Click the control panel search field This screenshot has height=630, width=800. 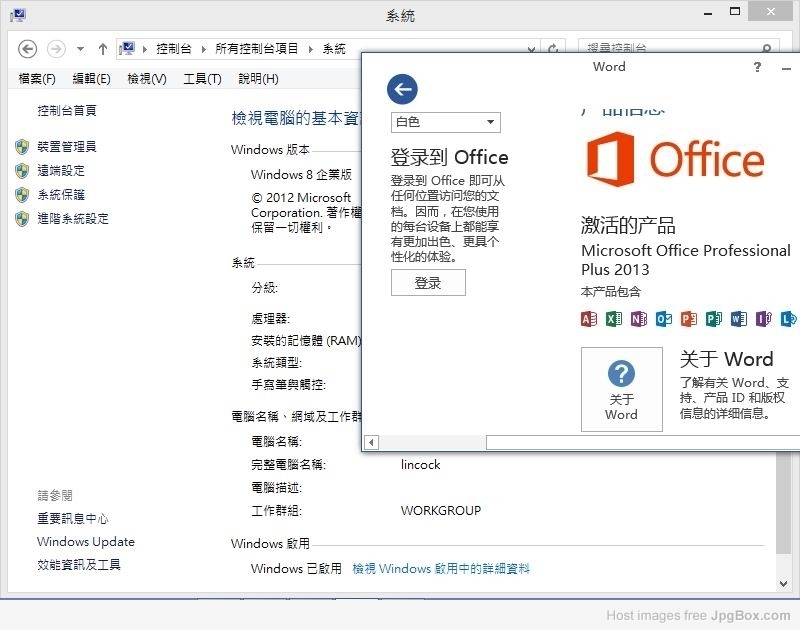[668, 48]
